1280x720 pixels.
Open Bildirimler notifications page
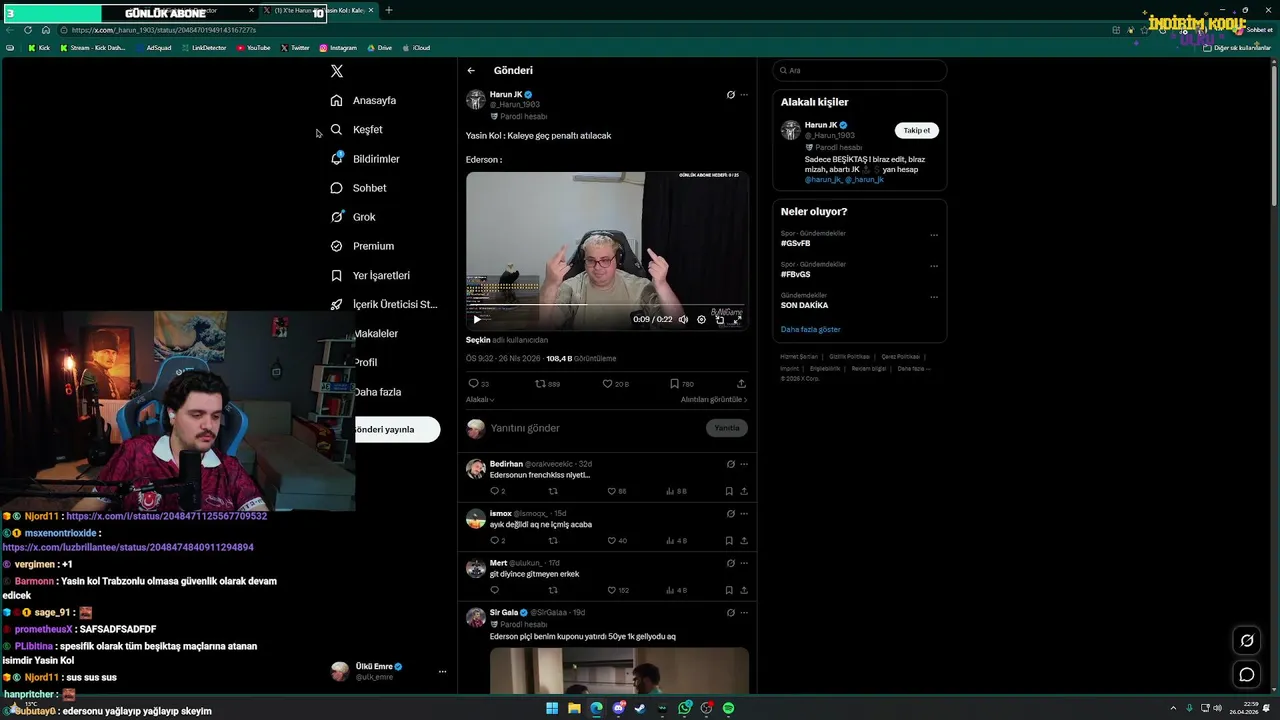click(x=365, y=159)
